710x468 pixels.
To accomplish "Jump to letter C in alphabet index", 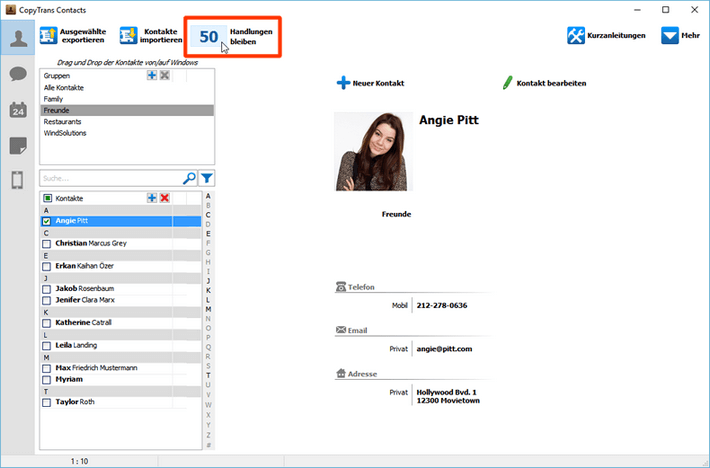I will point(208,215).
